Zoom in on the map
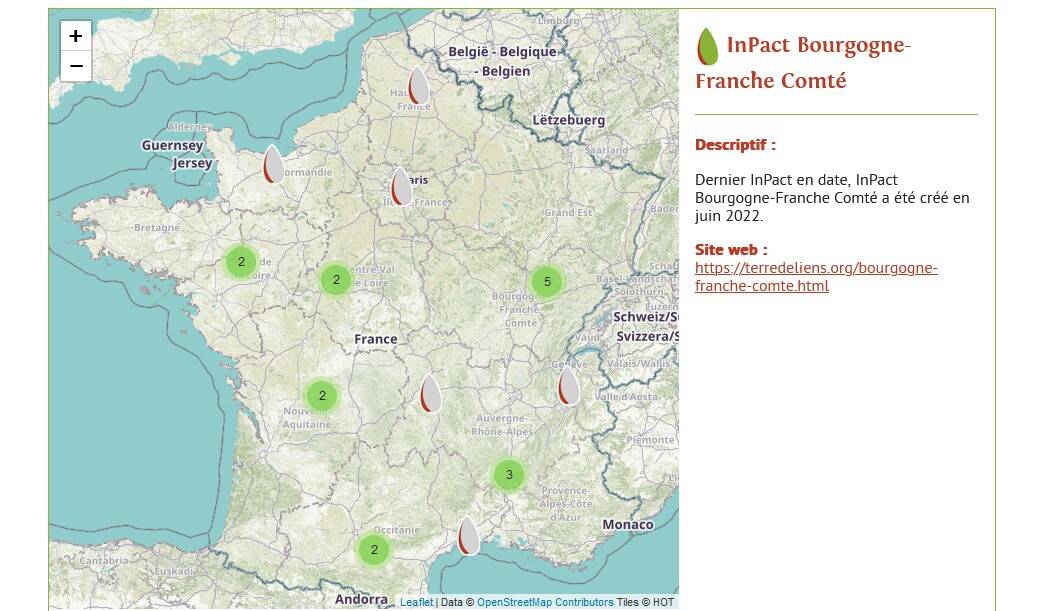Image resolution: width=1042 pixels, height=611 pixels. tap(75, 36)
